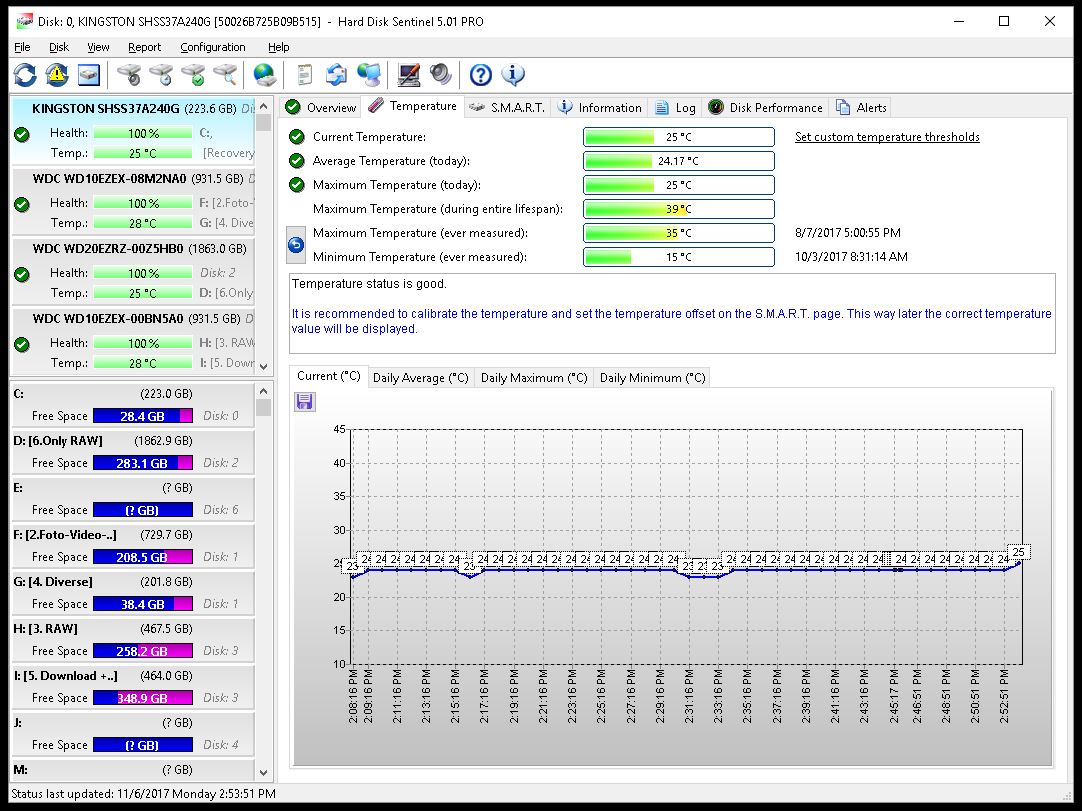The height and width of the screenshot is (811, 1082).
Task: Click the J: free space (? GB) bar
Action: pos(143,745)
